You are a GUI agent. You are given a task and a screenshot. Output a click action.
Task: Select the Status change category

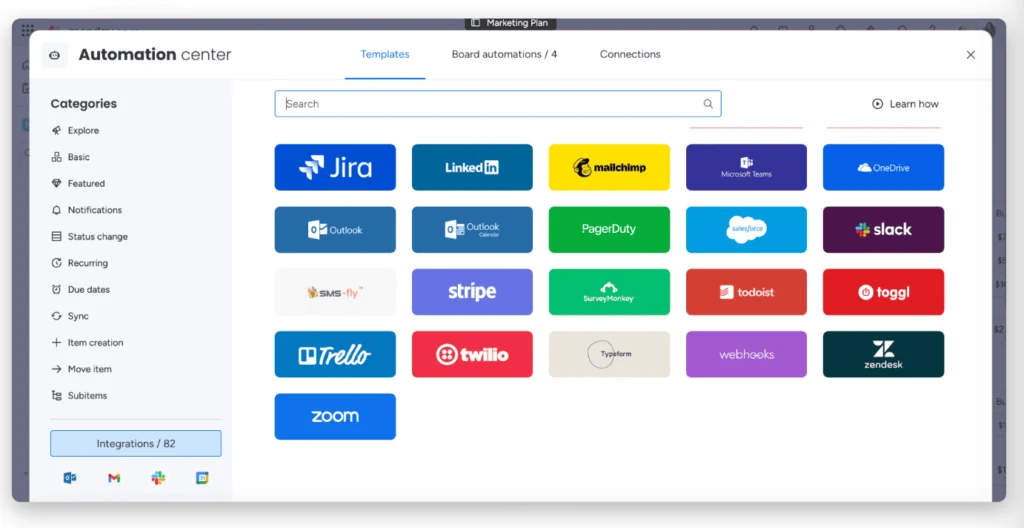point(89,237)
